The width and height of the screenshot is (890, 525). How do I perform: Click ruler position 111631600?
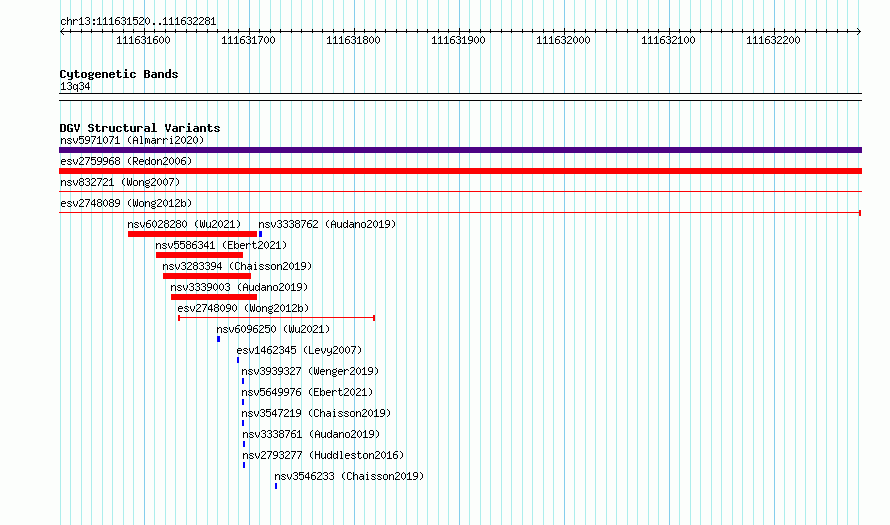143,40
